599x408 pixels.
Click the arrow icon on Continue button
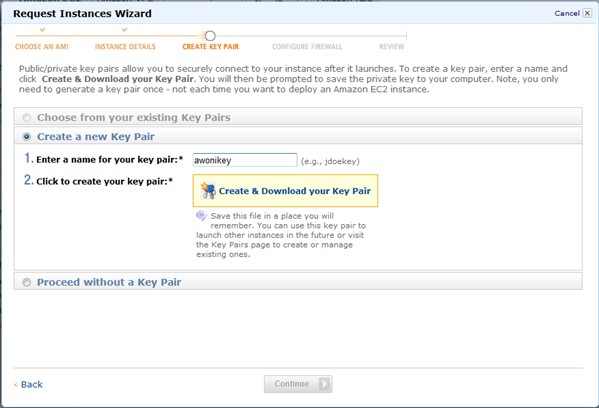pyautogui.click(x=324, y=384)
